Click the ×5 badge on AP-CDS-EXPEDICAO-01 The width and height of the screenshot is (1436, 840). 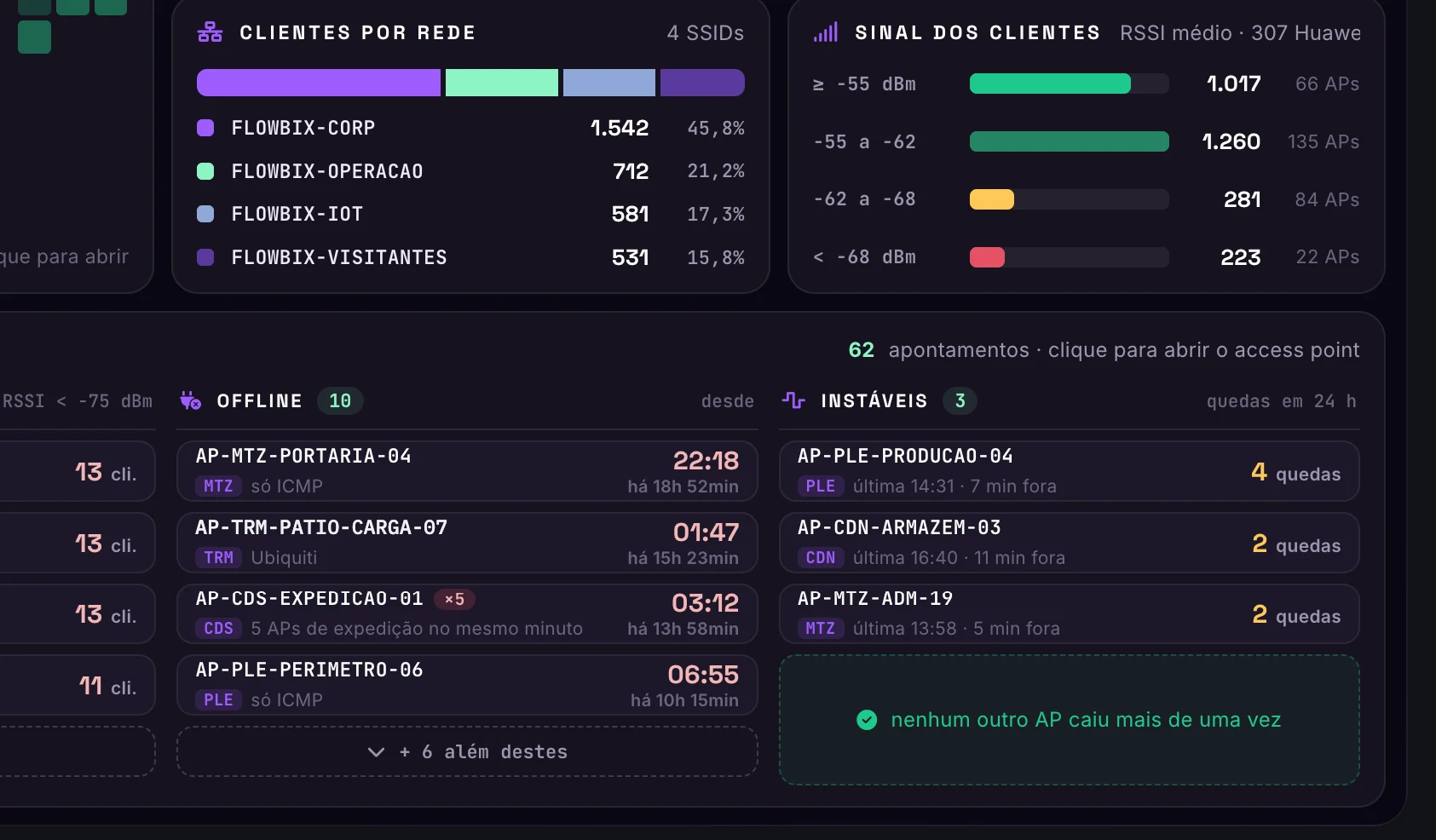pos(454,600)
